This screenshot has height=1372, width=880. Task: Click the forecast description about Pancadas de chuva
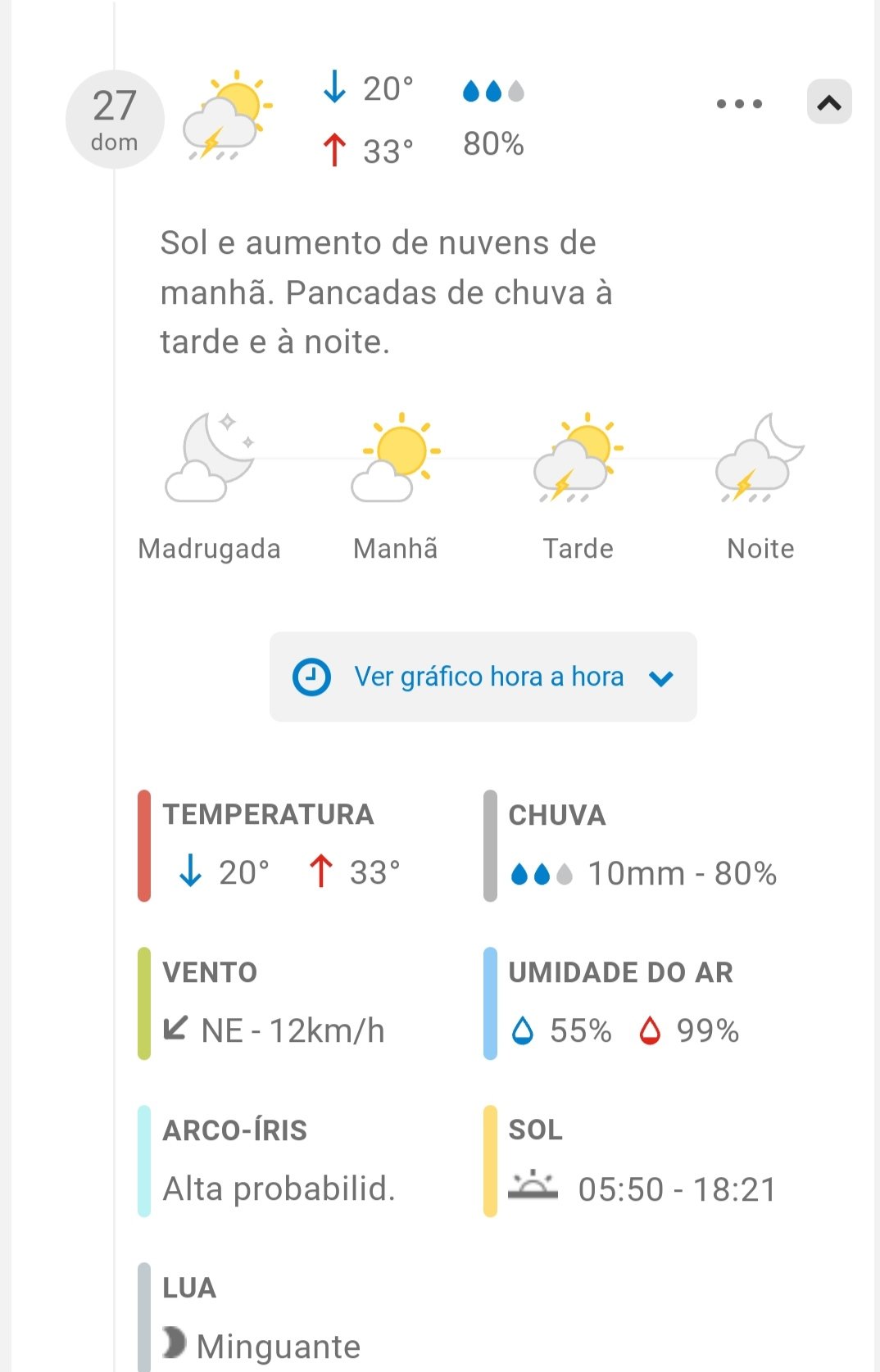pyautogui.click(x=386, y=292)
